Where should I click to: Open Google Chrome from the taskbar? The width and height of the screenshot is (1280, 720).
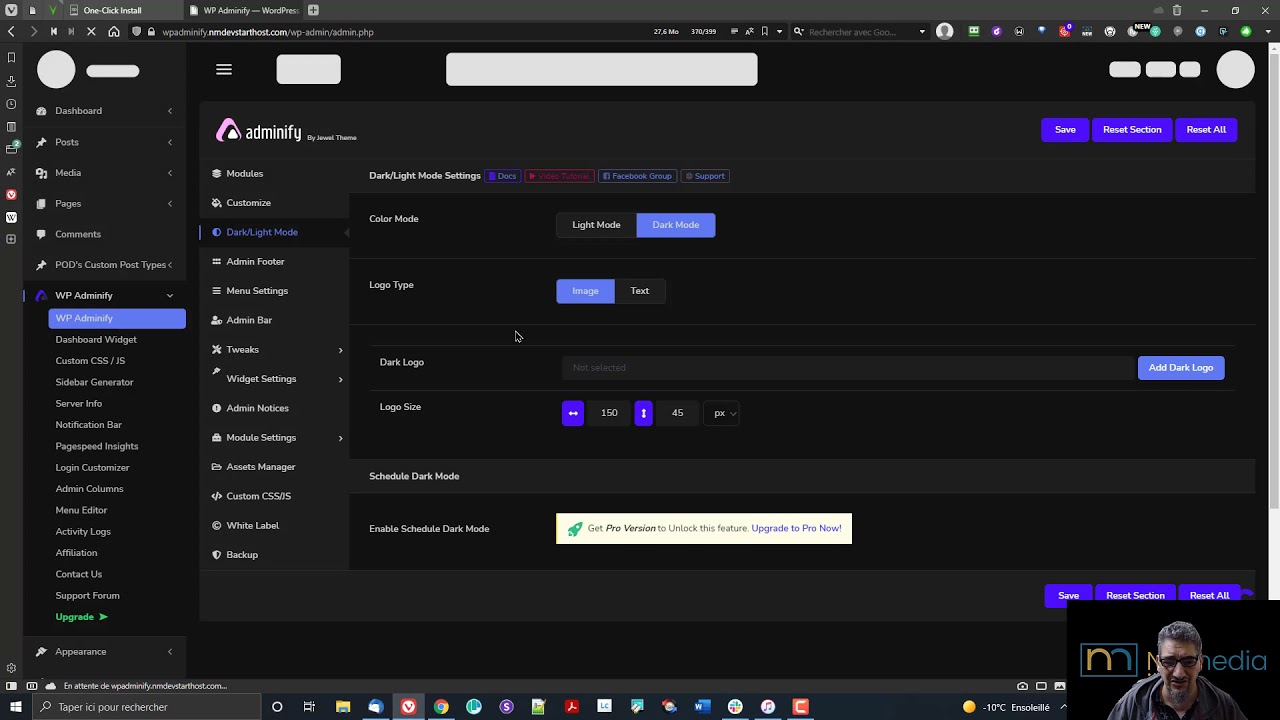(x=441, y=707)
